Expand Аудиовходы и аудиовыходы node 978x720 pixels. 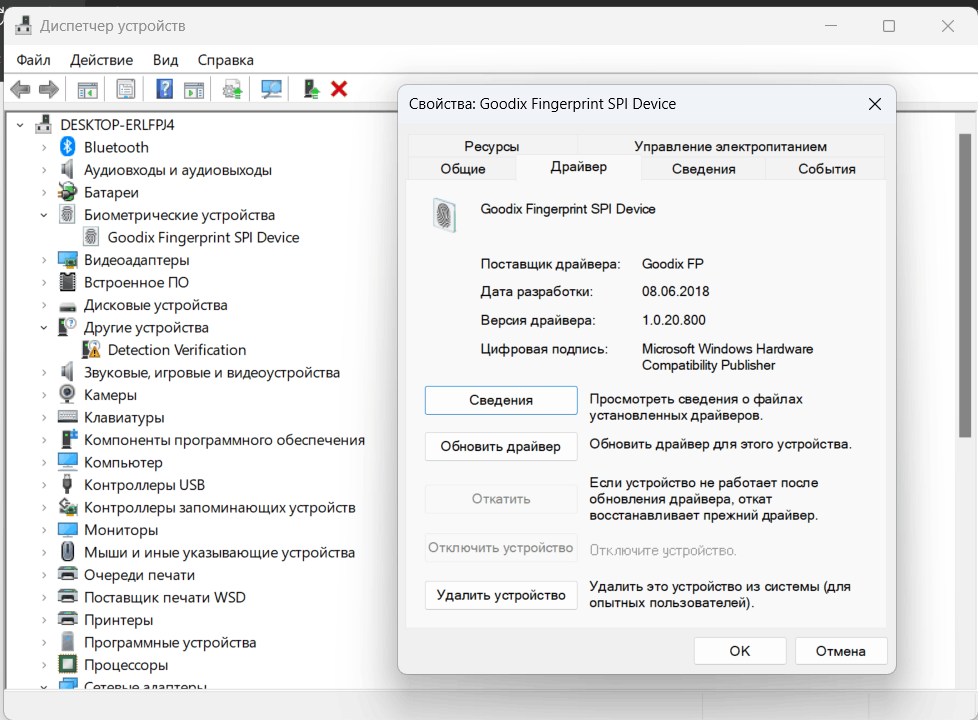coord(44,170)
